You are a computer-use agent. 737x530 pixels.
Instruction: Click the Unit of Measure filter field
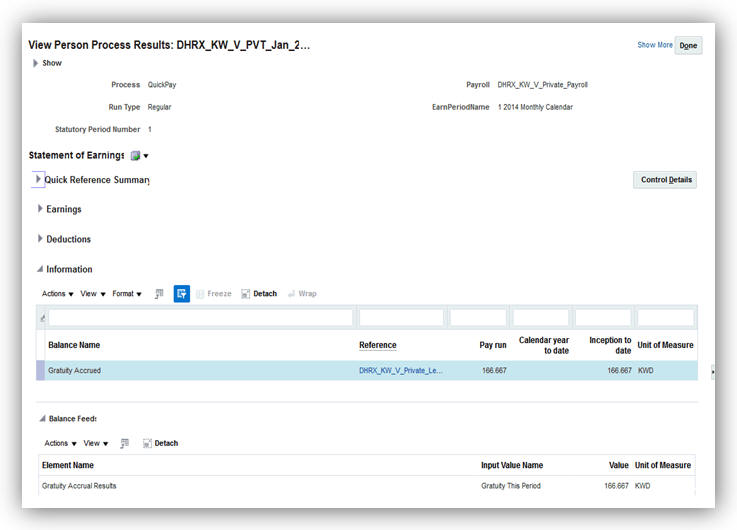click(x=666, y=318)
